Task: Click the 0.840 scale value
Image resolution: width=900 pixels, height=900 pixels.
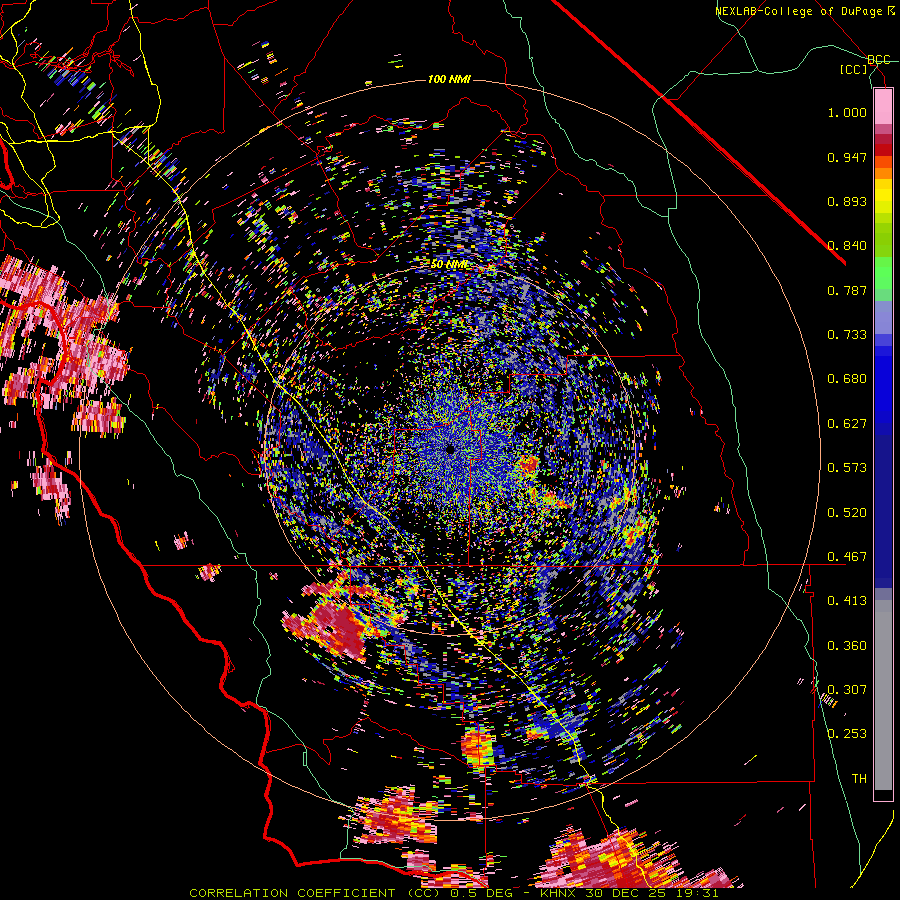Action: (x=847, y=246)
